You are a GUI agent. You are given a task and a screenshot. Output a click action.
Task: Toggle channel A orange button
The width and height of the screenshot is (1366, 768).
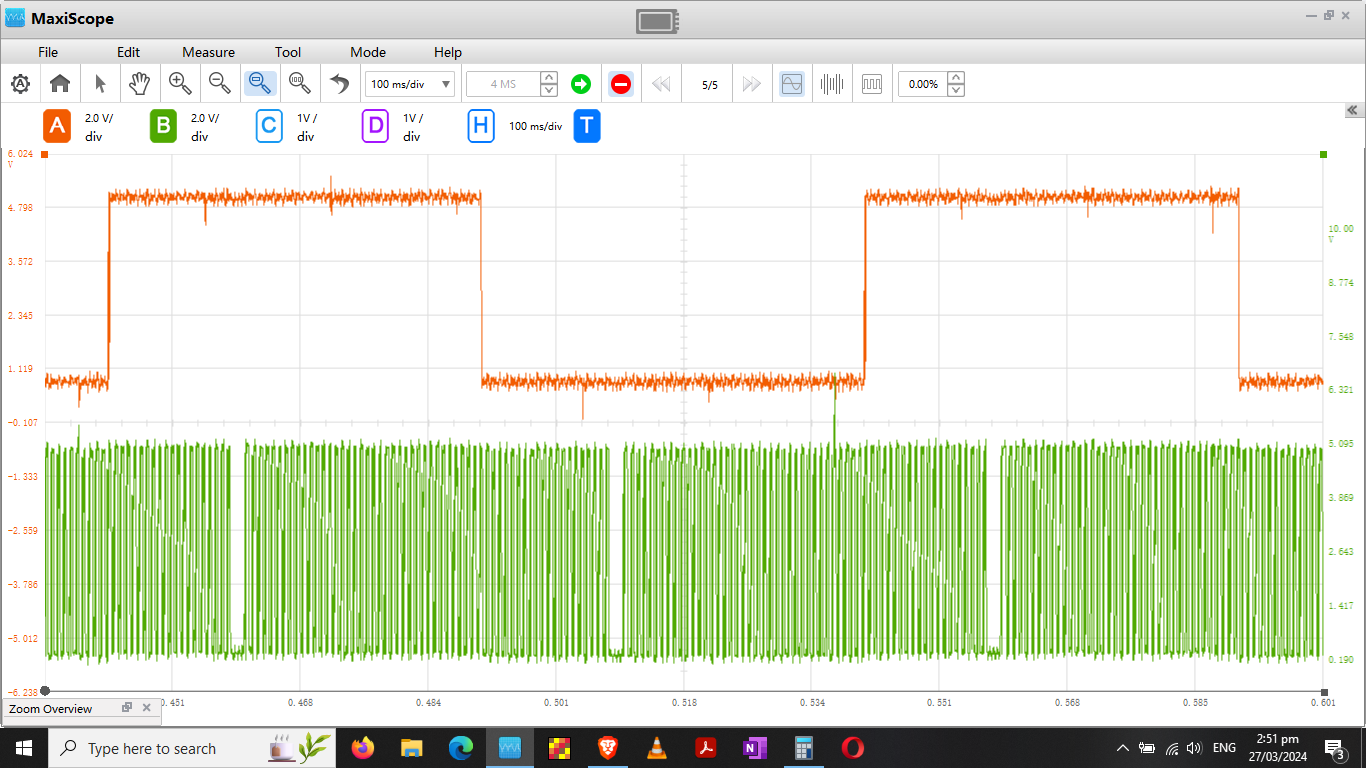click(57, 126)
